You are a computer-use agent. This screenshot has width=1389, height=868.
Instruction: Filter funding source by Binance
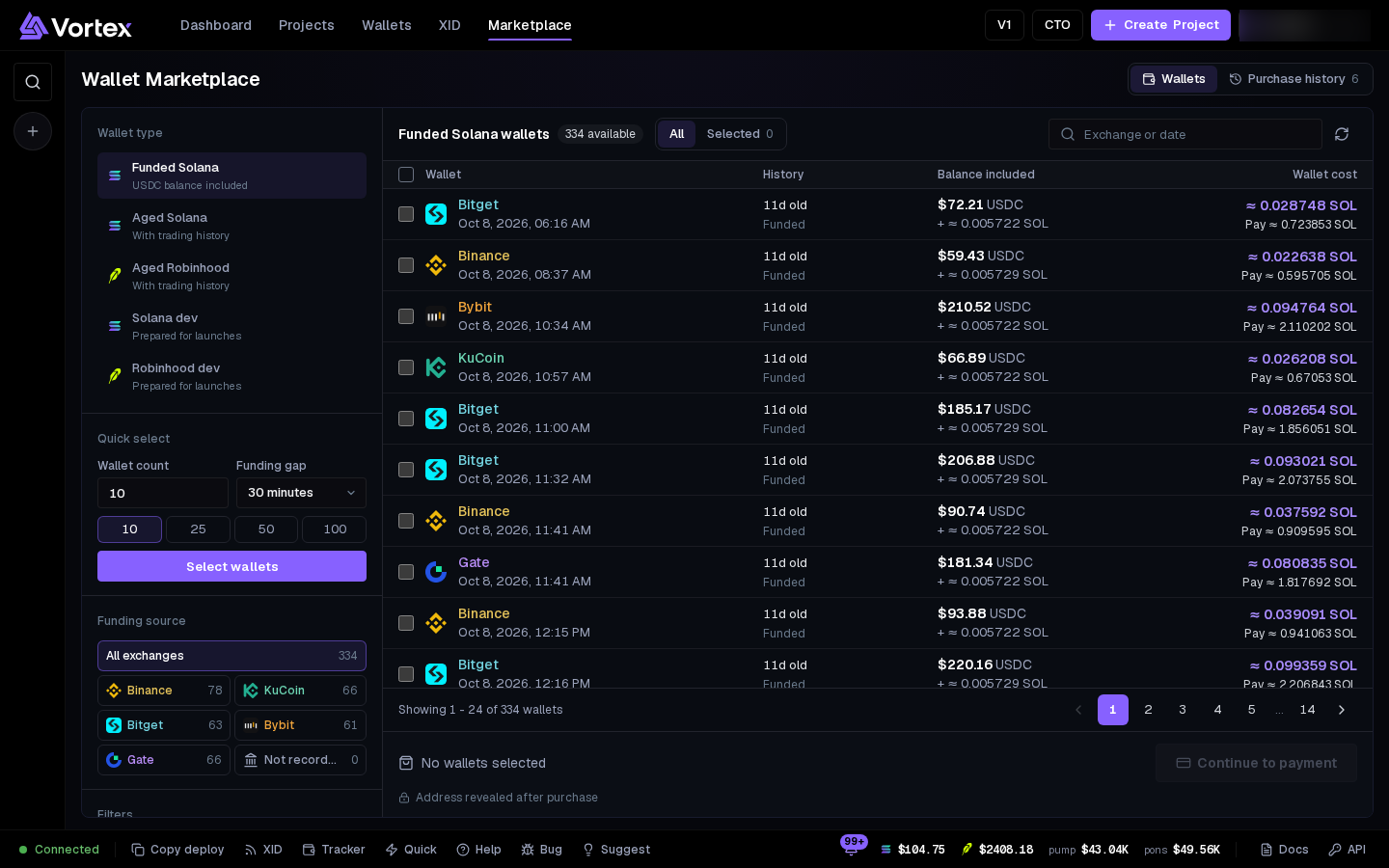[x=164, y=691]
